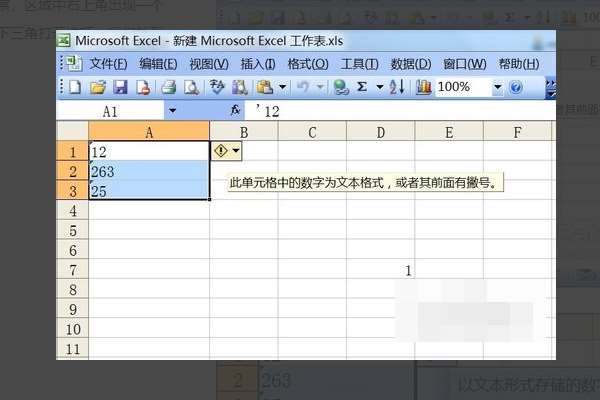Click cell A2 containing 263

tap(149, 171)
